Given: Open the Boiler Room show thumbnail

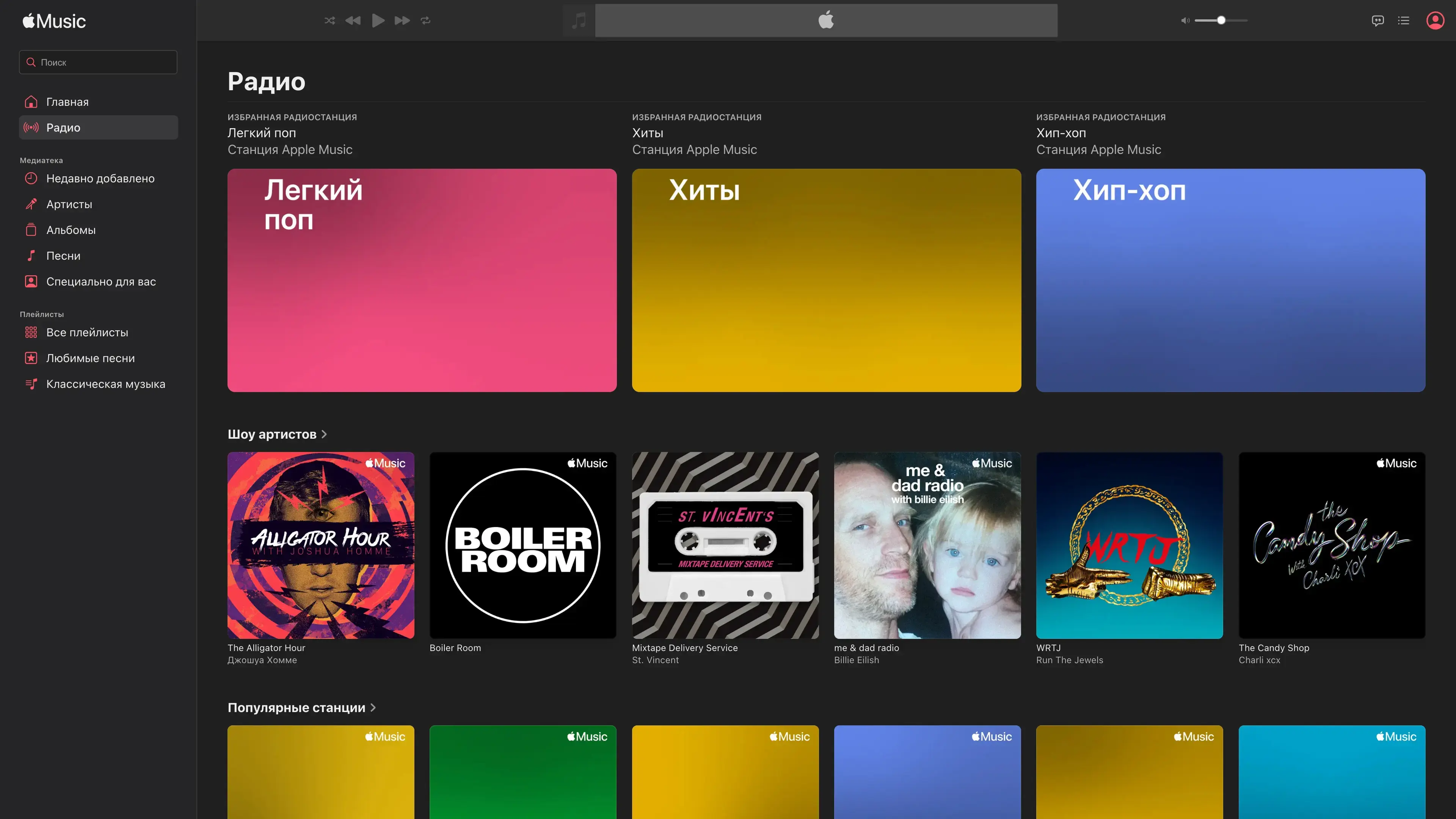Looking at the screenshot, I should (x=523, y=546).
